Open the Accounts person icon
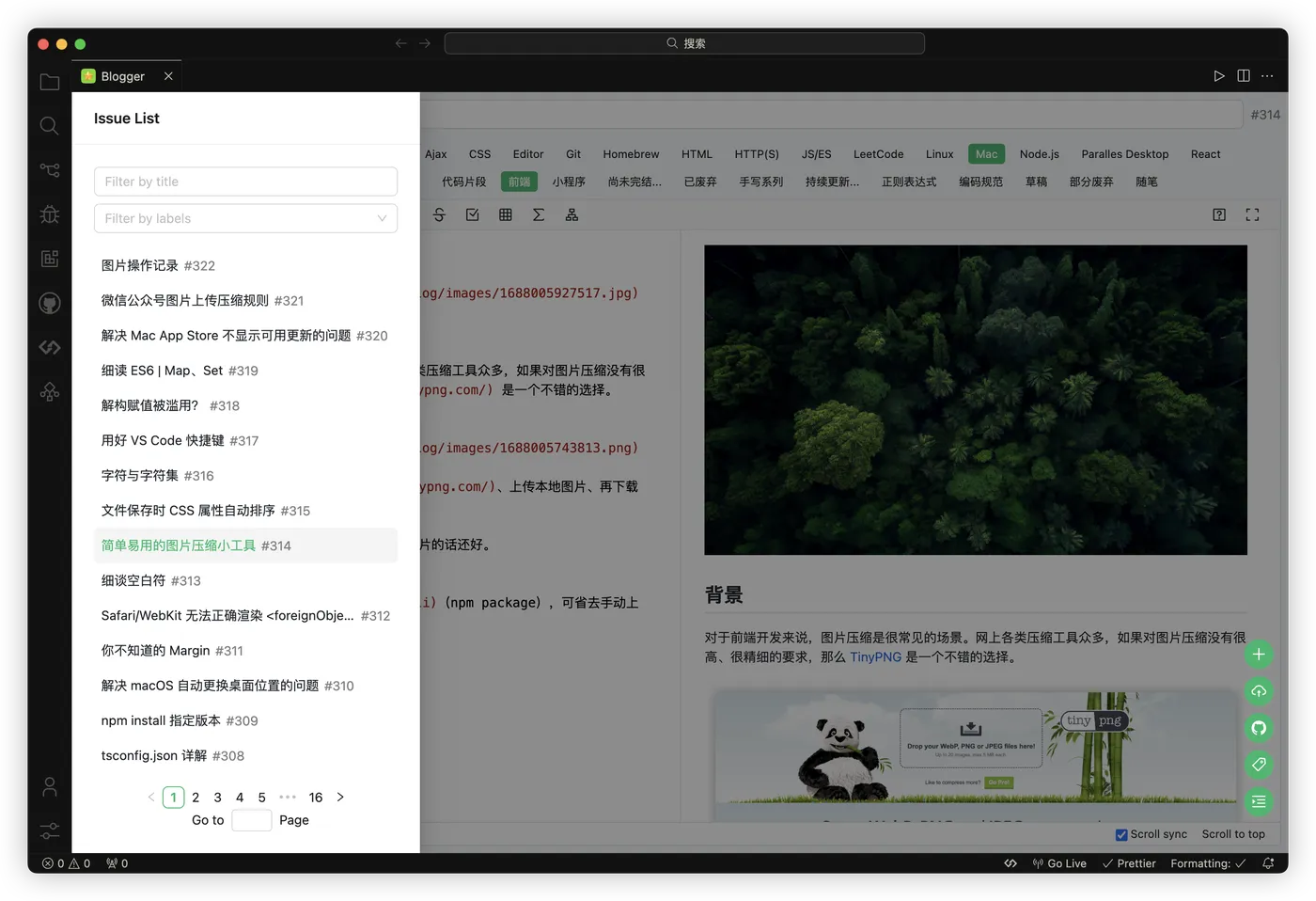Screen dimensions: 1316x901 point(50,787)
